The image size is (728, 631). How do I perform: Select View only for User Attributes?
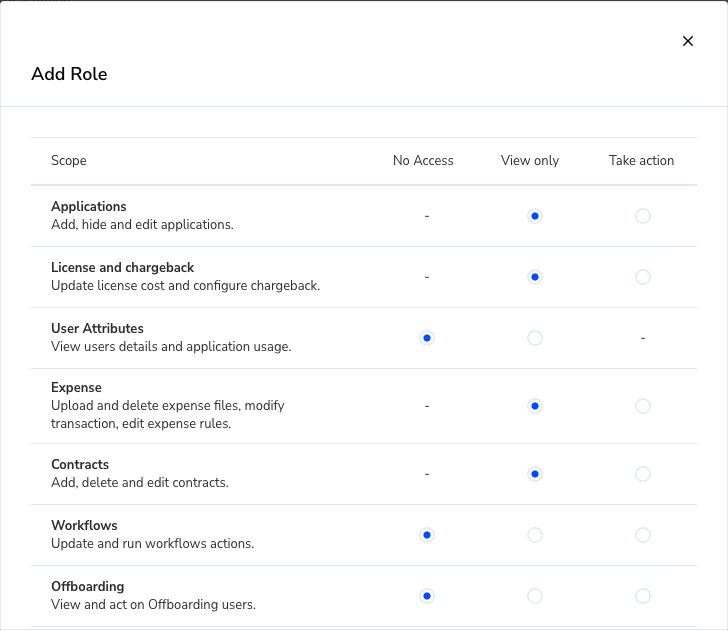pyautogui.click(x=535, y=338)
